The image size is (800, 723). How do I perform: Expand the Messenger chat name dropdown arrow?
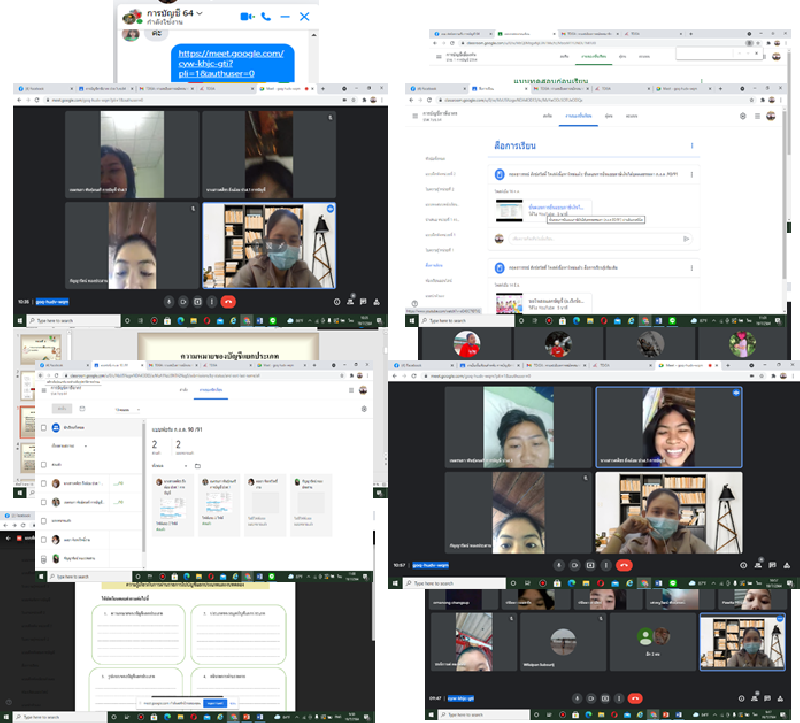click(201, 11)
